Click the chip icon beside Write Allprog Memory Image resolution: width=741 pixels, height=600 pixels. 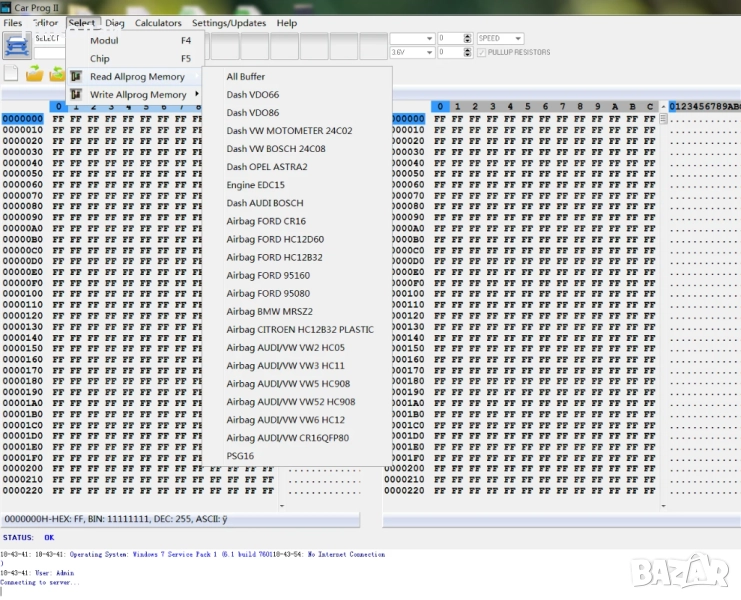tap(76, 95)
